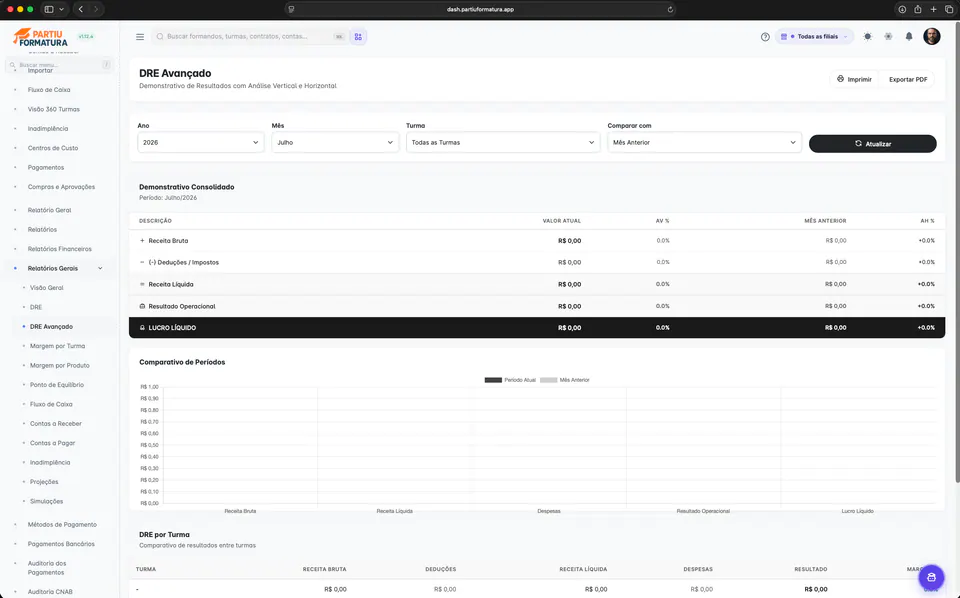Click the VALOR ATUAL column header
Screen dimensions: 960x598
click(561, 221)
